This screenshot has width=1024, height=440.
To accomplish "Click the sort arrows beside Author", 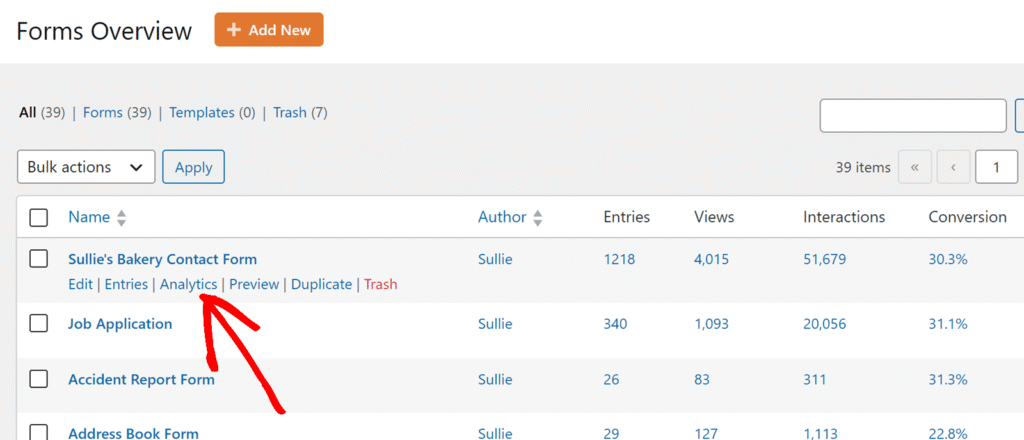I will coord(537,218).
